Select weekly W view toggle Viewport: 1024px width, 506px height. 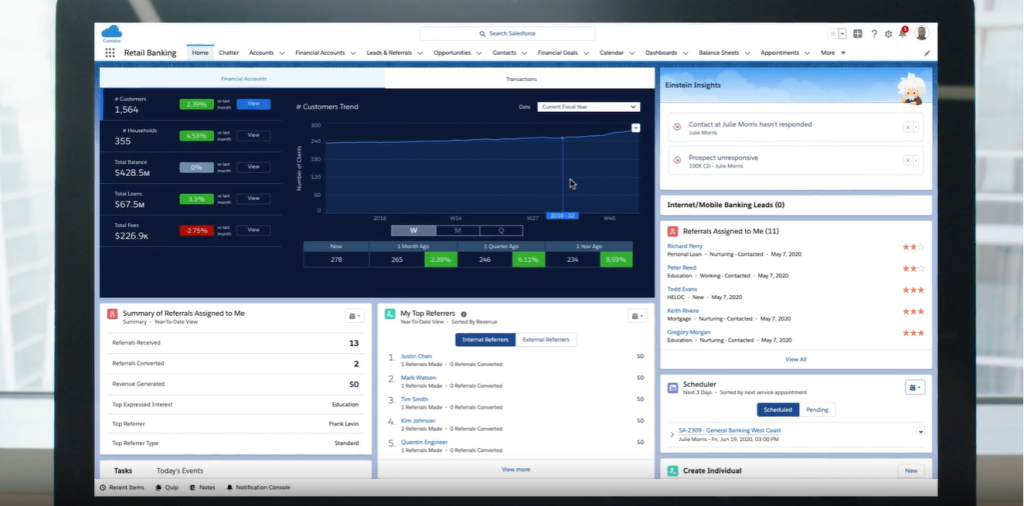click(x=413, y=230)
